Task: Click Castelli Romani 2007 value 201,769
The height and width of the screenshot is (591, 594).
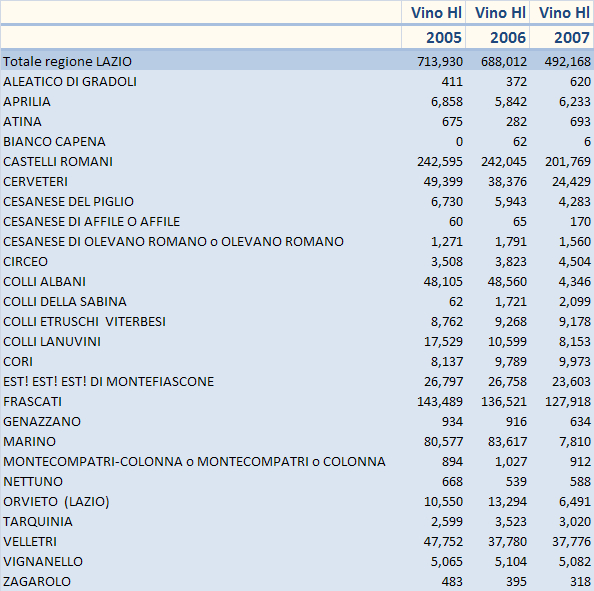Action: tap(568, 162)
